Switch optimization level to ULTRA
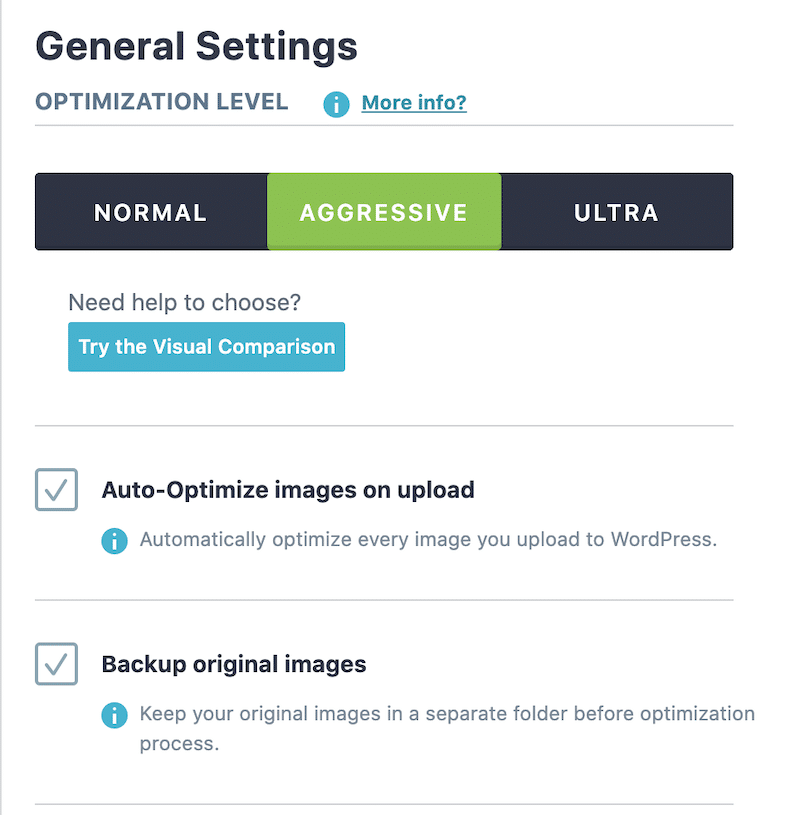Image resolution: width=800 pixels, height=815 pixels. (617, 212)
